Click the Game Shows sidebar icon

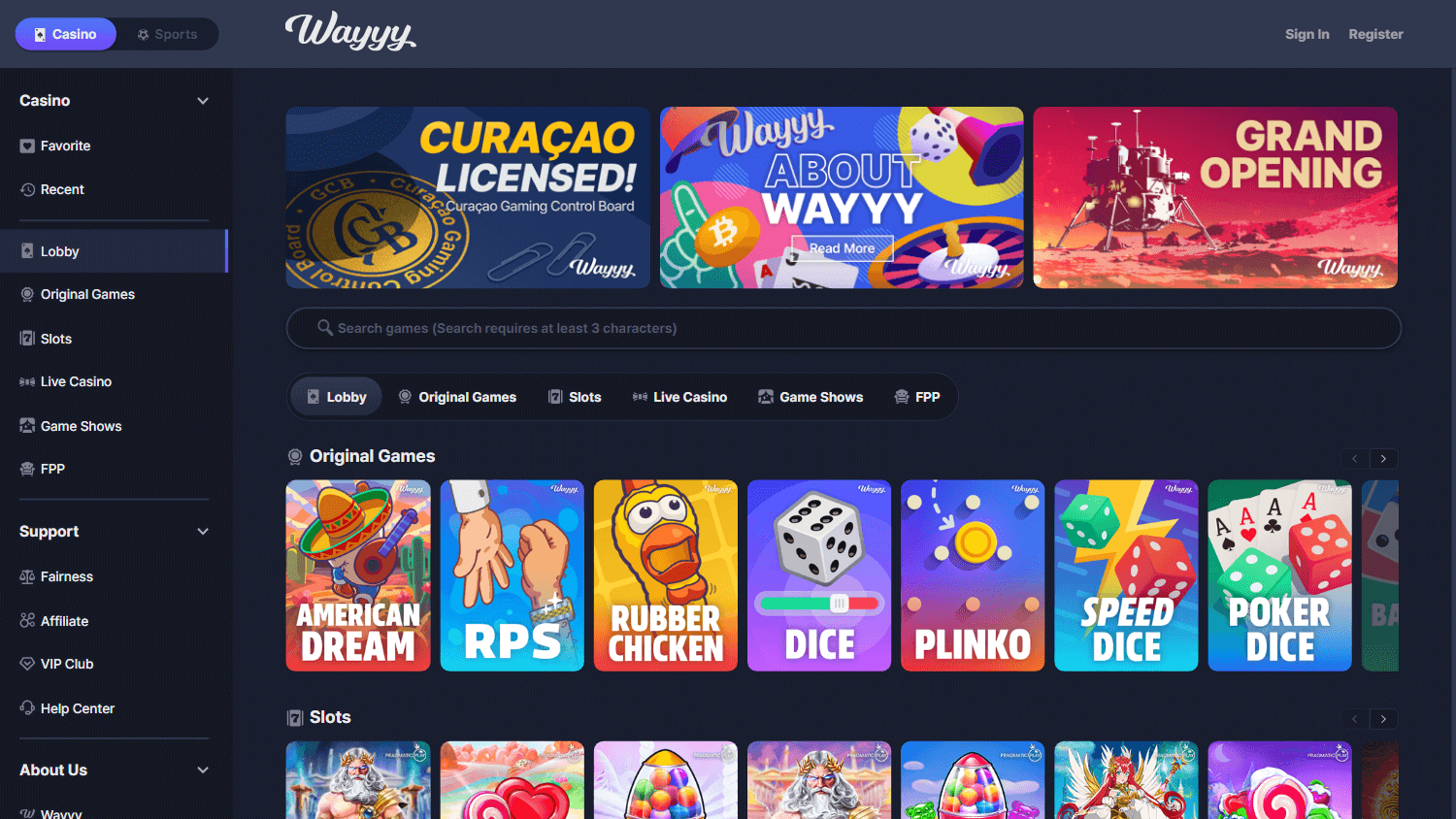click(27, 426)
